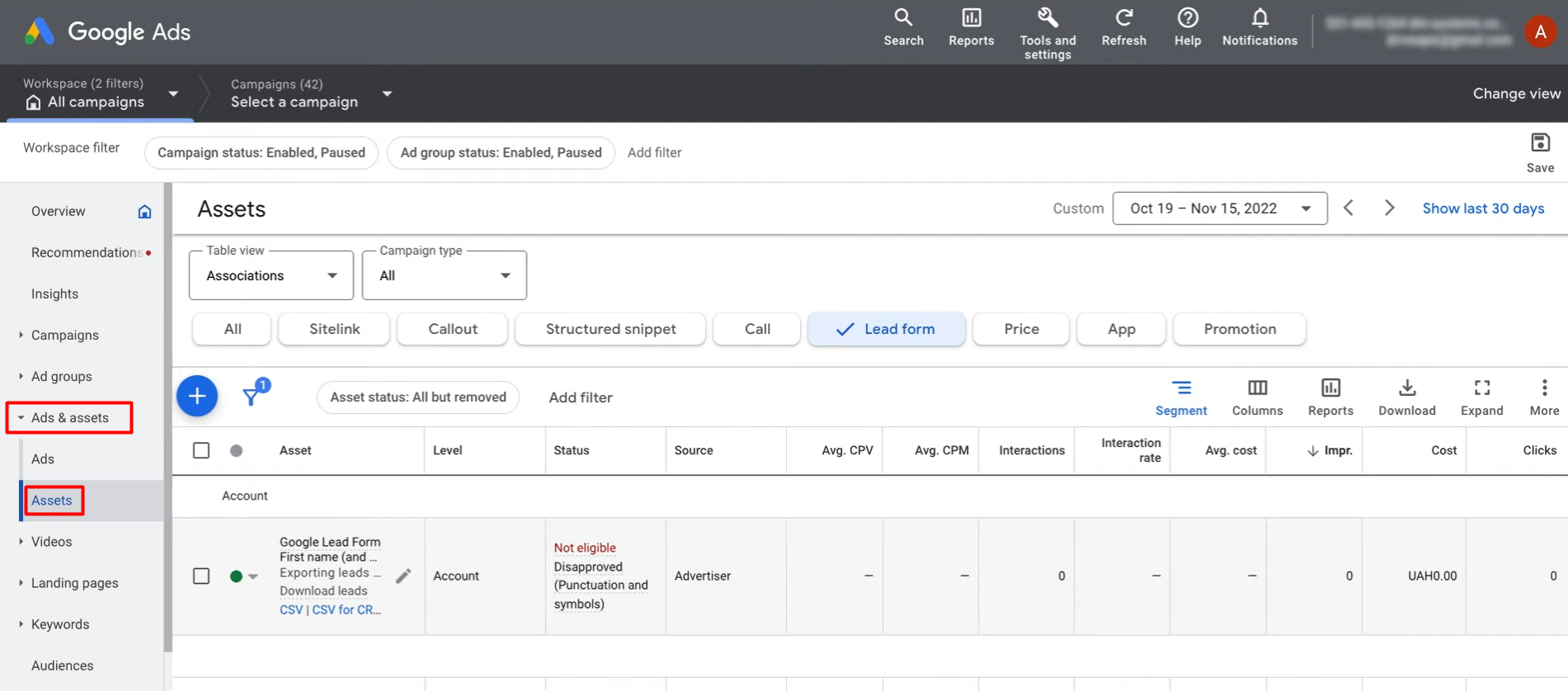Open Tools and settings wrench icon
This screenshot has height=691, width=1568.
pyautogui.click(x=1048, y=18)
